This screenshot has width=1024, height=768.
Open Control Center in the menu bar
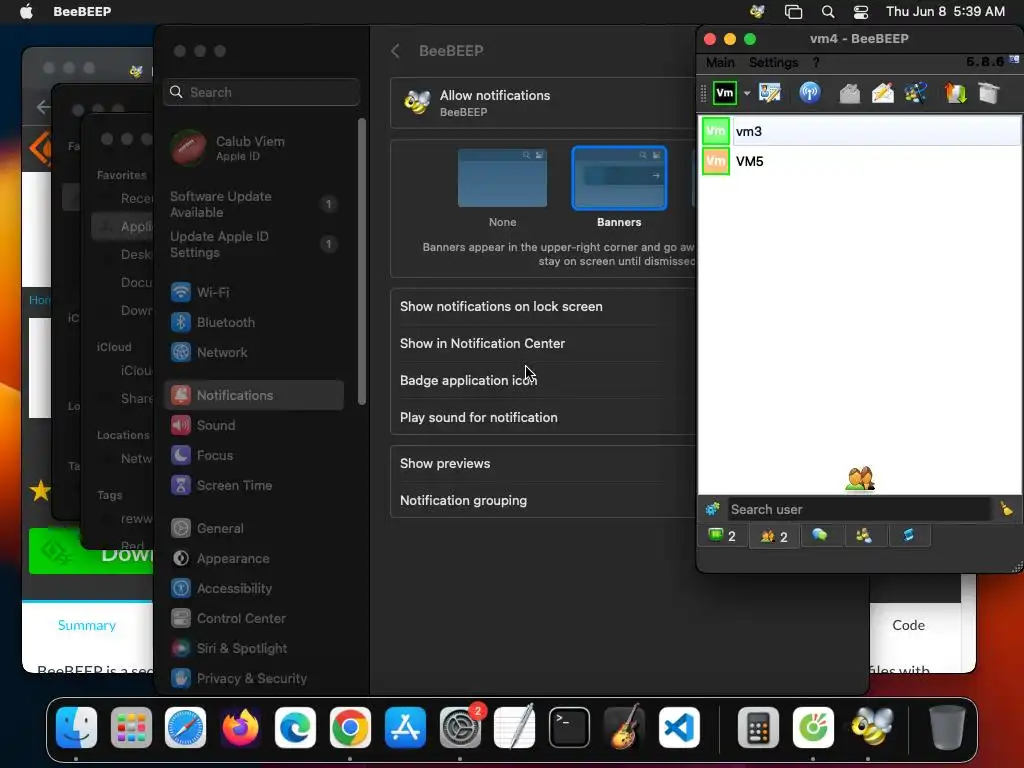point(861,12)
